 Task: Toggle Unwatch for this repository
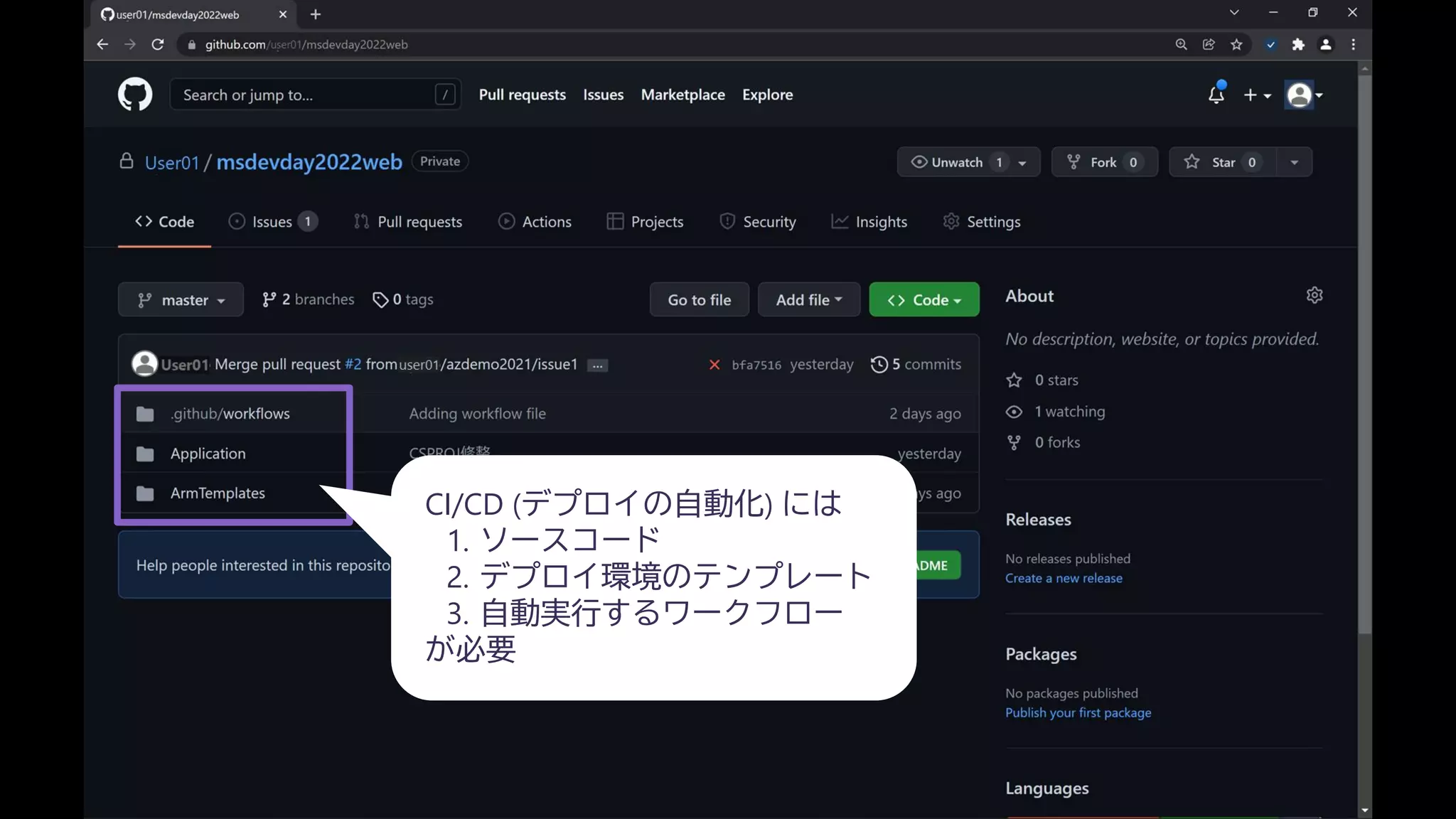956,162
